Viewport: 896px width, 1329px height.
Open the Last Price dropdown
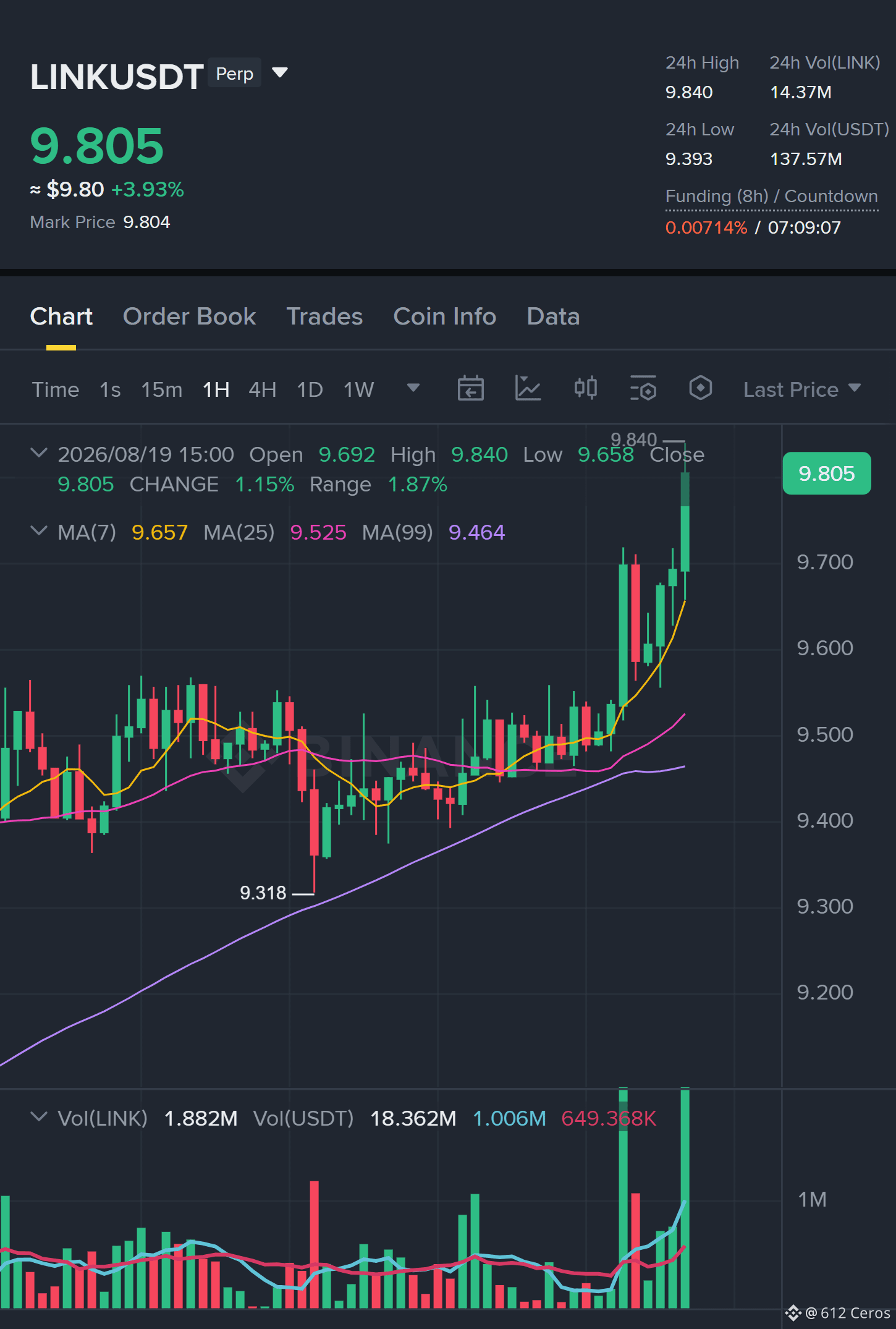[802, 389]
